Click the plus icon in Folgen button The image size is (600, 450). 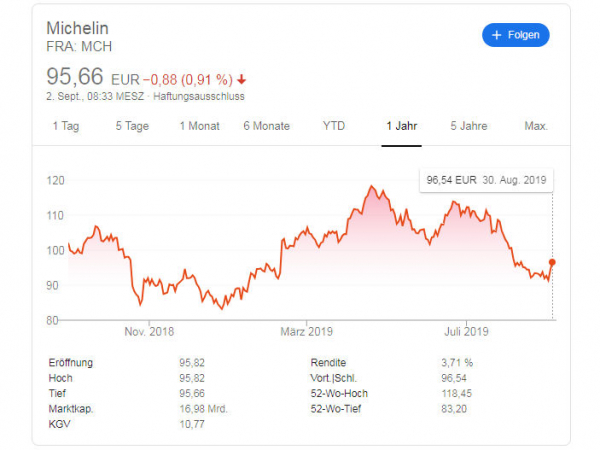[x=496, y=35]
